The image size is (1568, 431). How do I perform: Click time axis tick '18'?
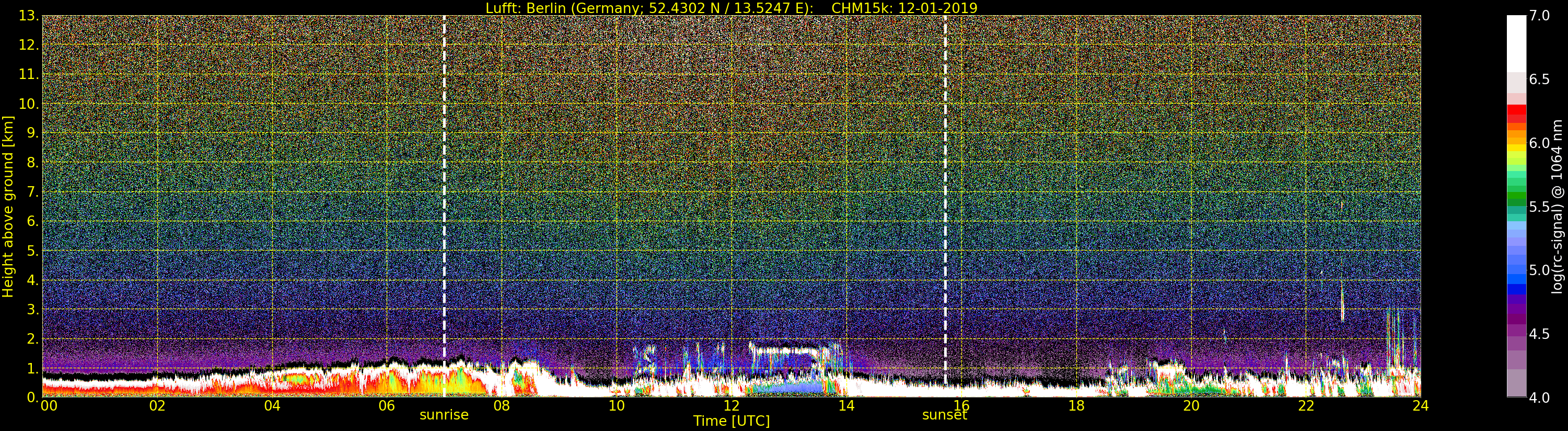click(1076, 405)
